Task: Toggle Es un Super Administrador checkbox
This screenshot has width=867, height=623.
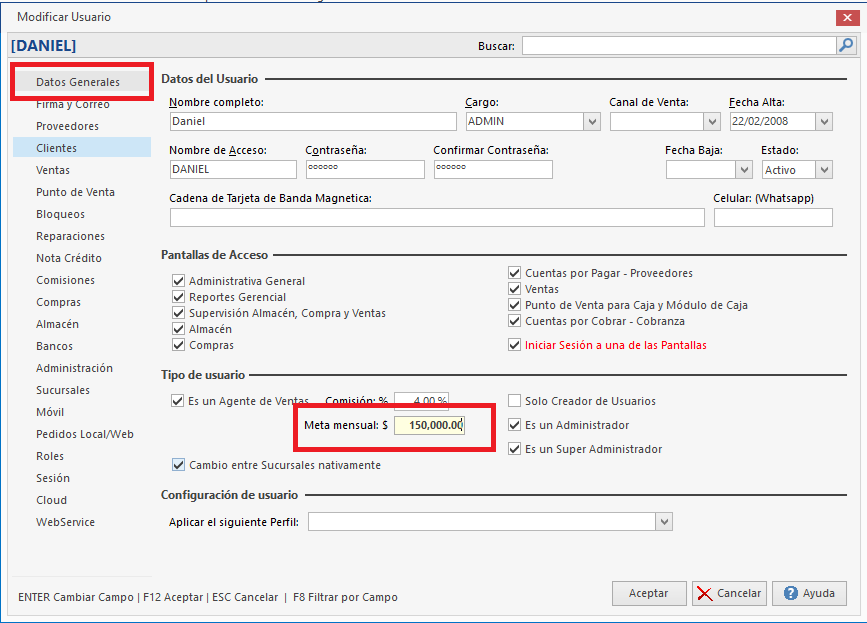Action: (x=514, y=448)
